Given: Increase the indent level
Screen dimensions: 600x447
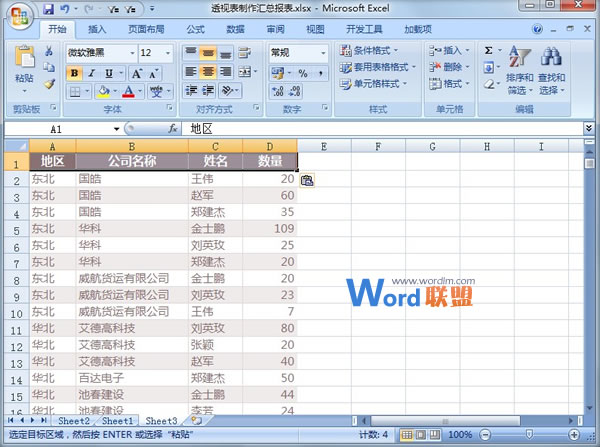Looking at the screenshot, I should coord(208,91).
